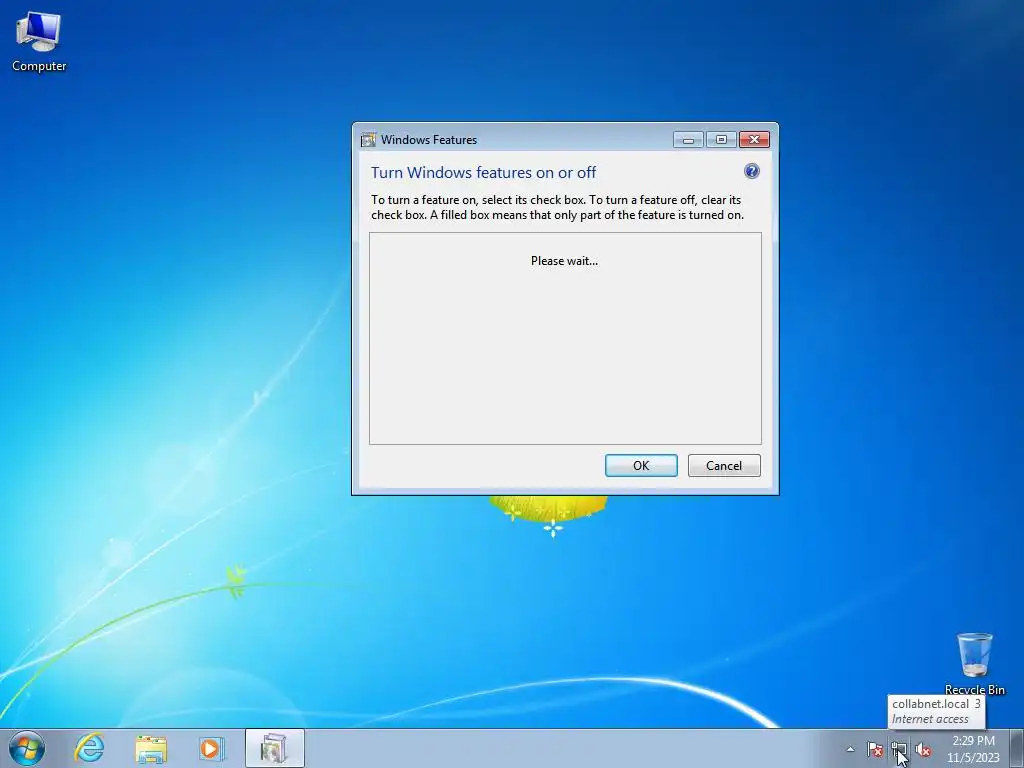Viewport: 1024px width, 768px height.
Task: Open Windows Explorer from taskbar
Action: (151, 748)
